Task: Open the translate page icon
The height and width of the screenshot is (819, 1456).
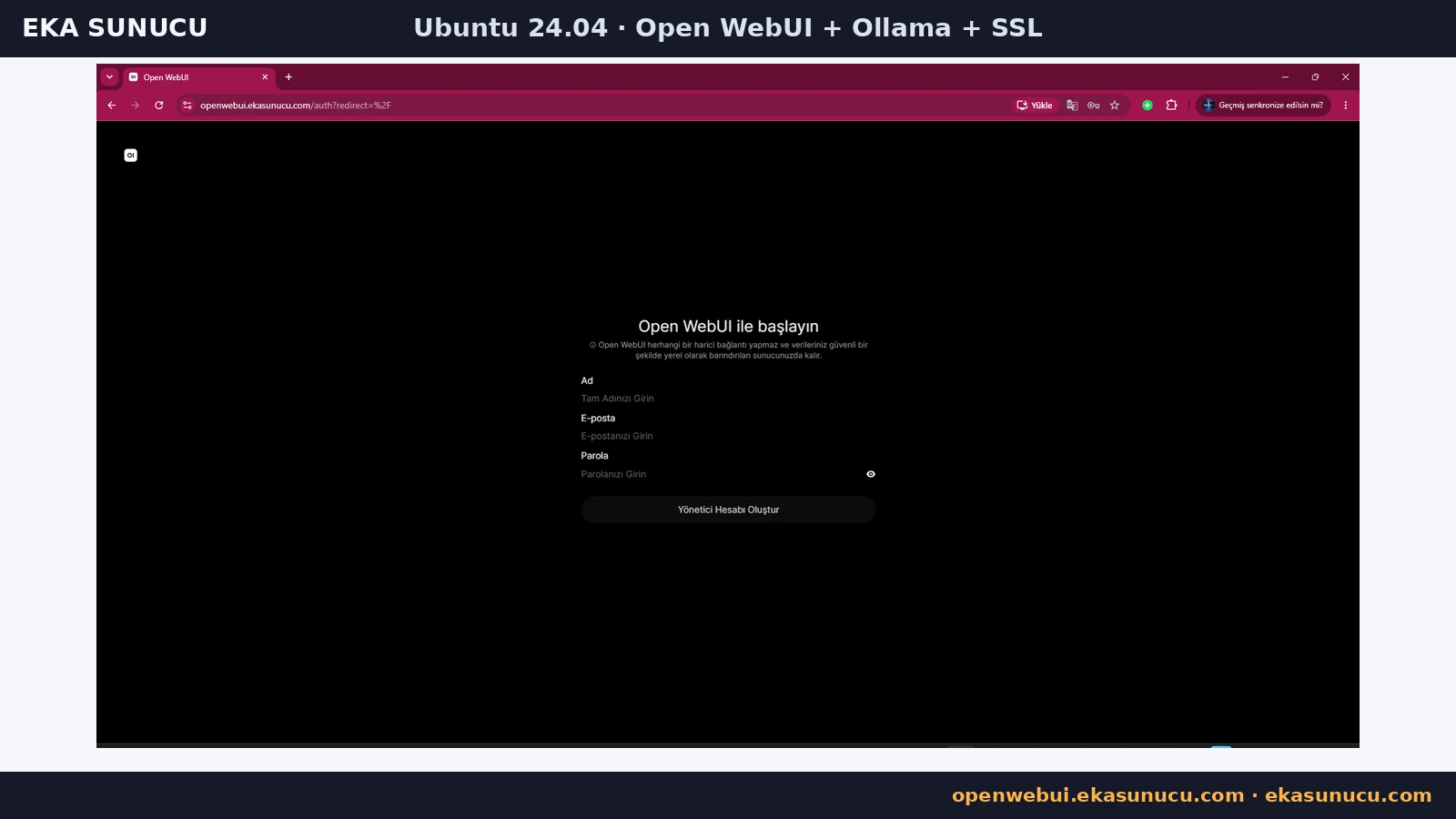Action: coord(1072,106)
